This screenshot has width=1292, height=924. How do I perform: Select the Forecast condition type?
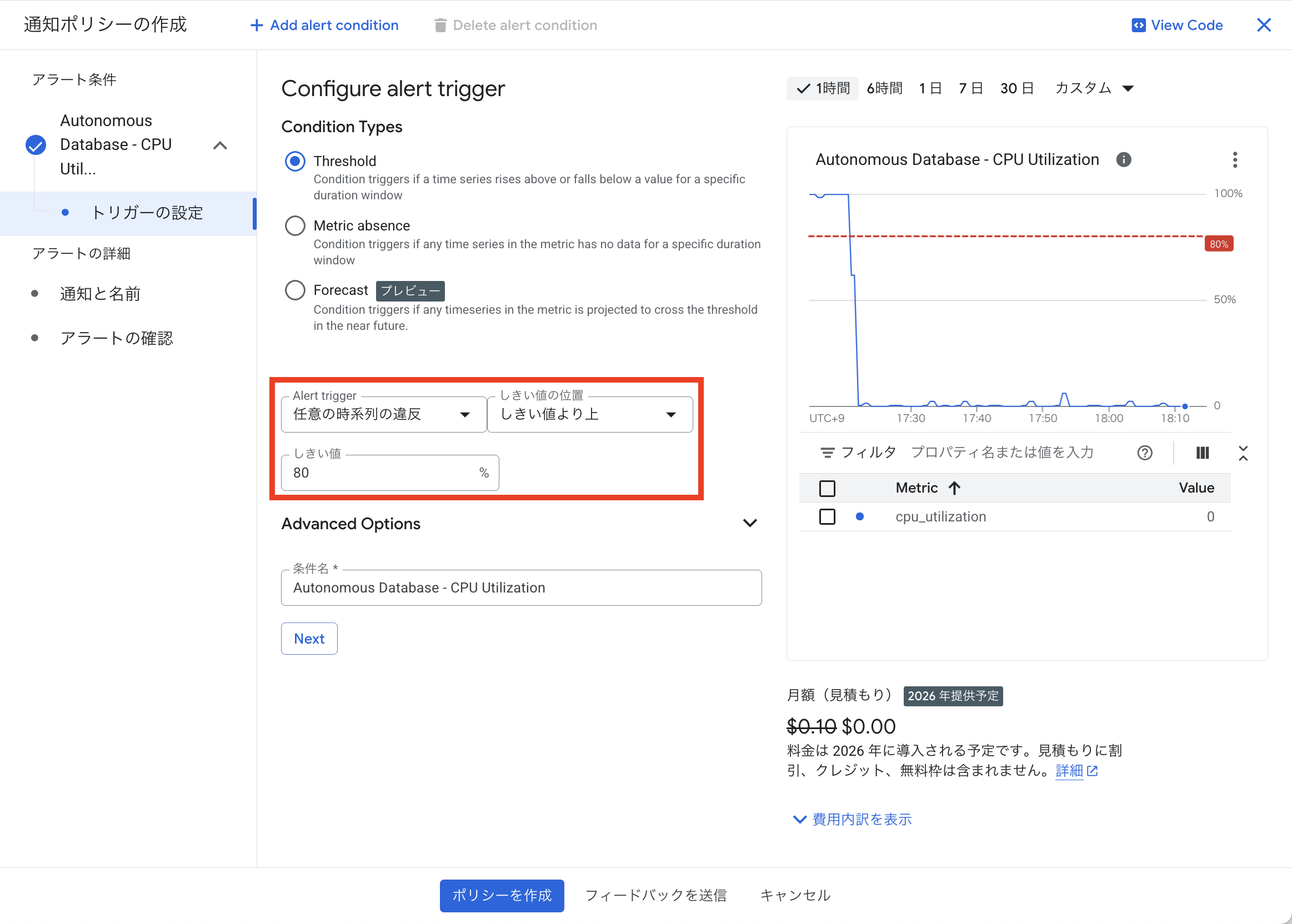click(296, 290)
